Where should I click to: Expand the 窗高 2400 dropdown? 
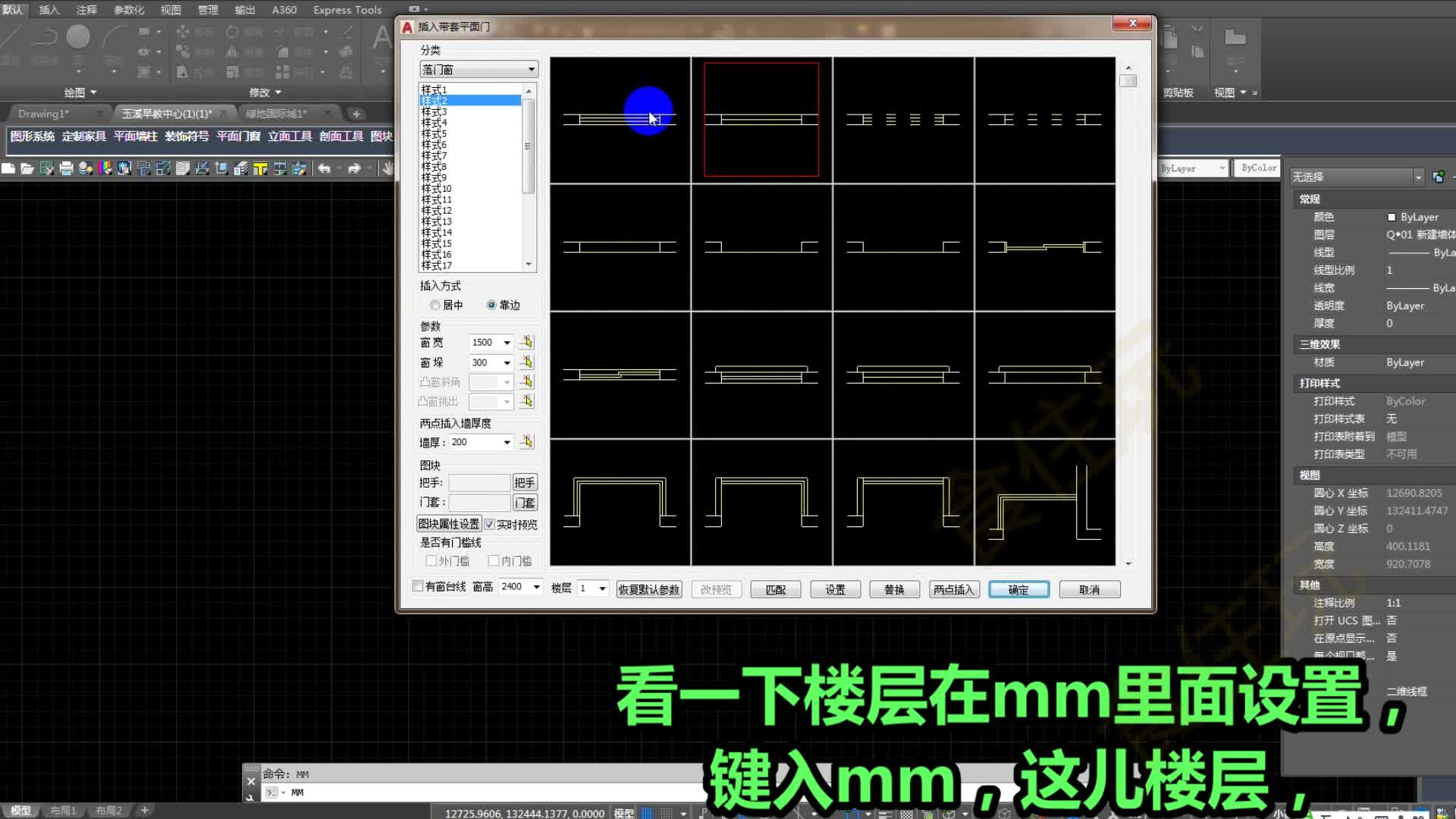pyautogui.click(x=536, y=587)
